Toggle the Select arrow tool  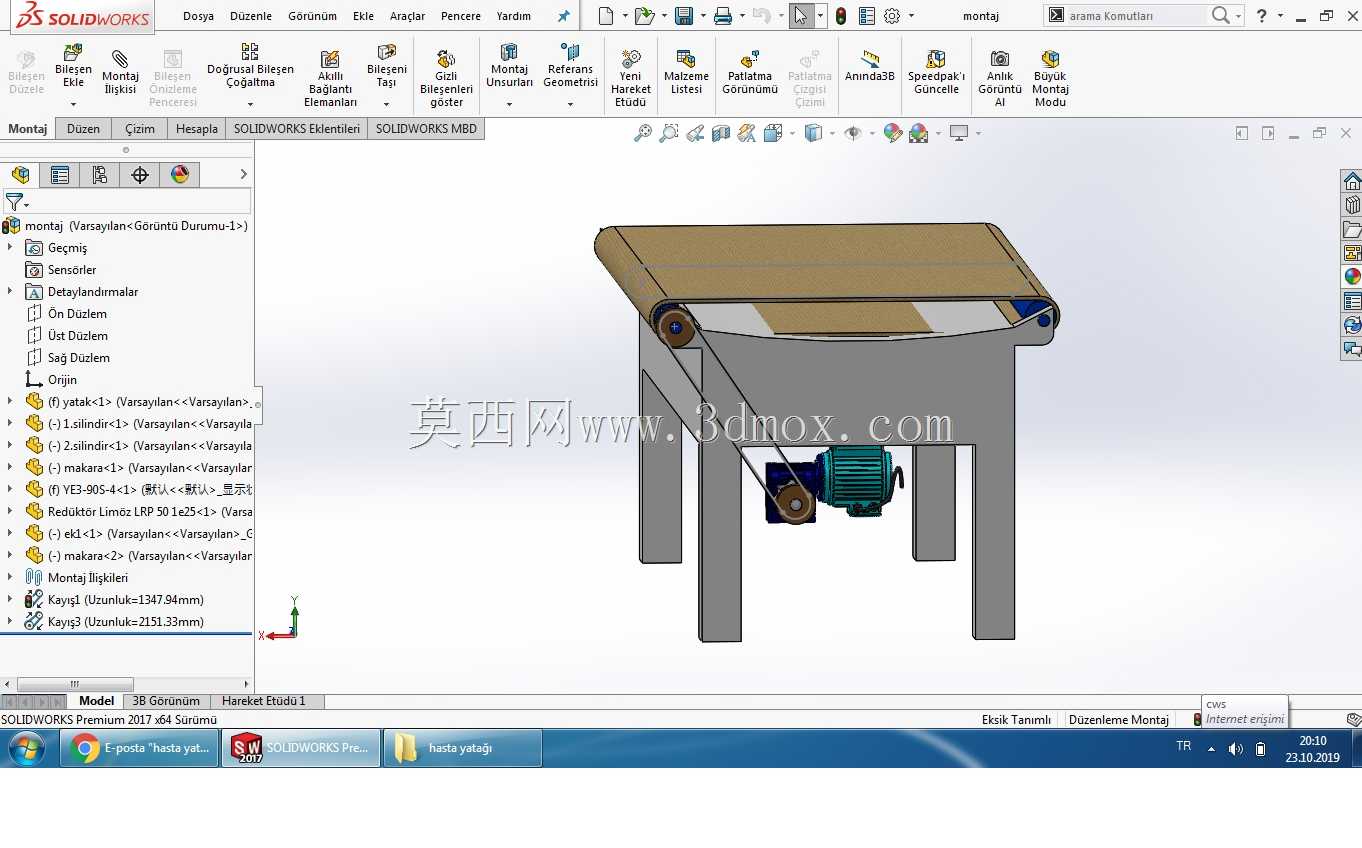pyautogui.click(x=800, y=16)
